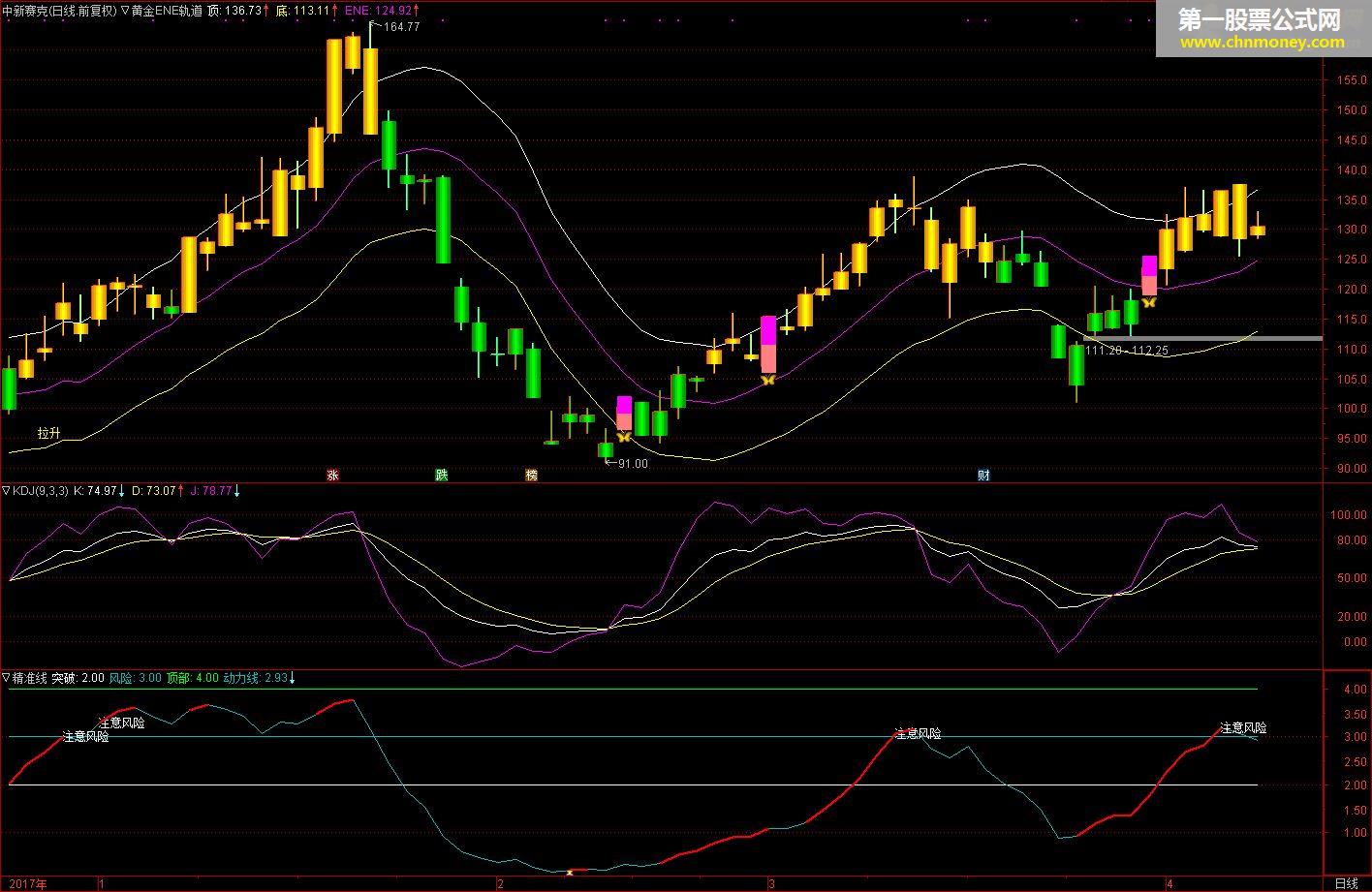The width and height of the screenshot is (1372, 892).
Task: Click the butterfly signal below the tallest pink candle
Action: (x=767, y=380)
